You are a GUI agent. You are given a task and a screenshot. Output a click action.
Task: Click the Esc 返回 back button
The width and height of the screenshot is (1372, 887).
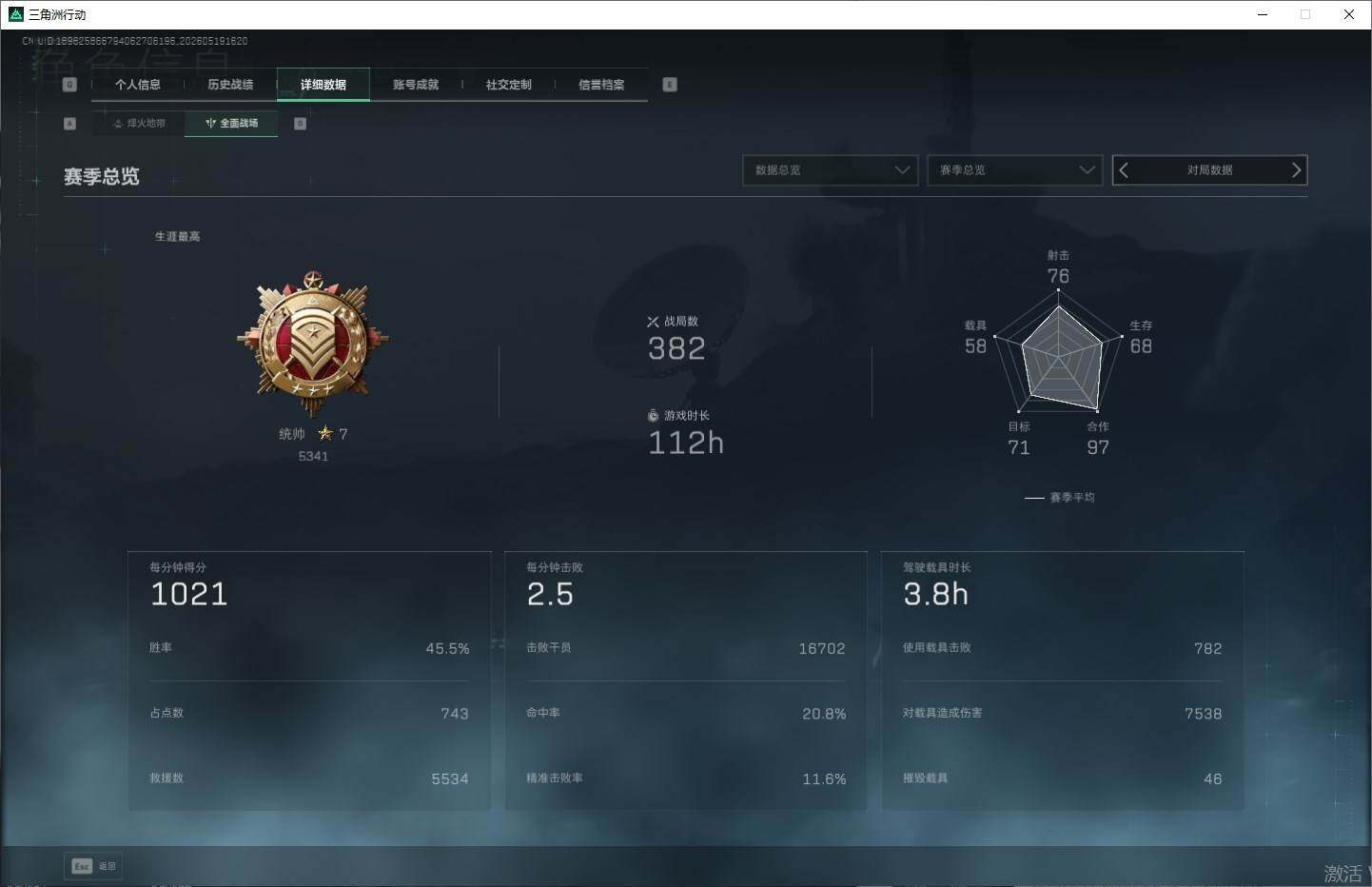pos(93,866)
